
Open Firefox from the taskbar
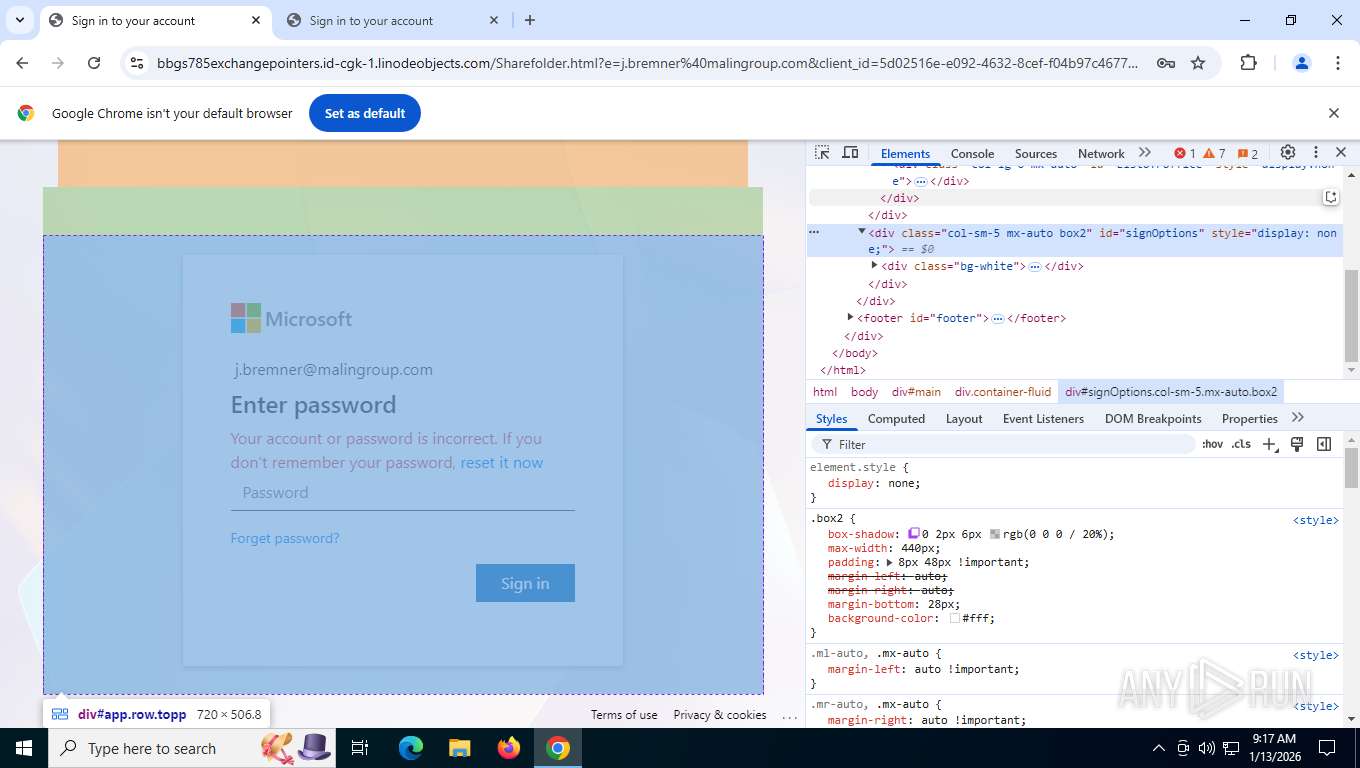pos(509,748)
